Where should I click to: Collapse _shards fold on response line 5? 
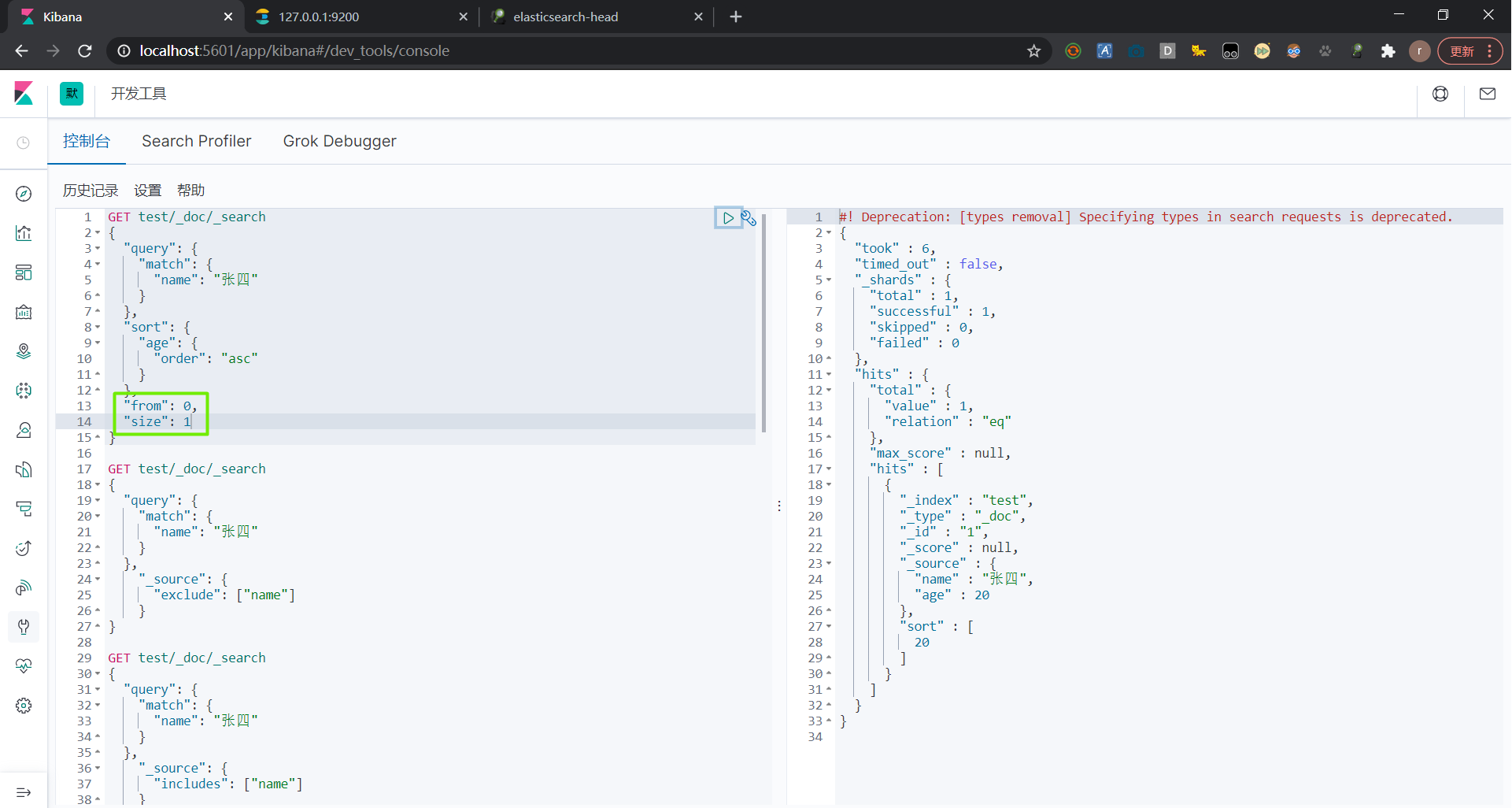click(829, 280)
